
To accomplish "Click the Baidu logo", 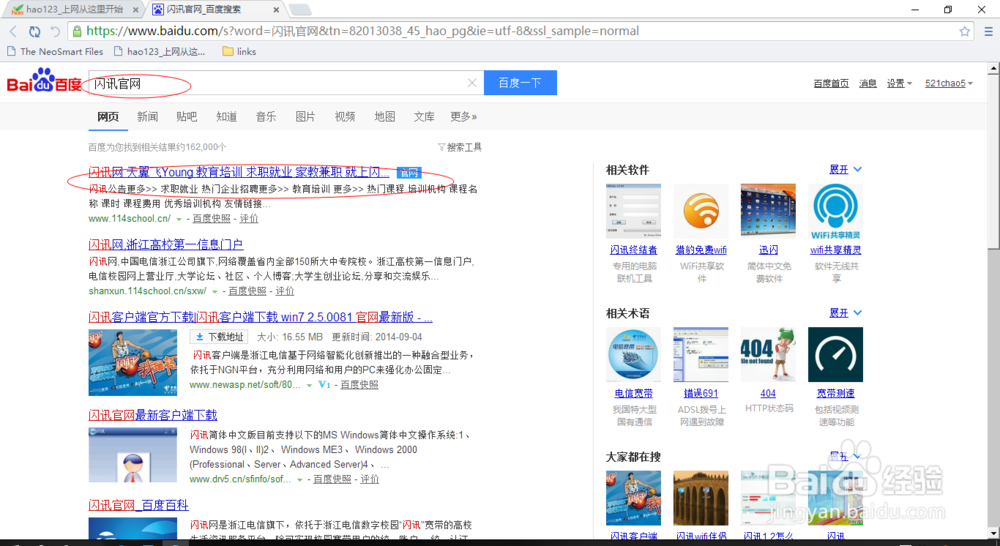I will coord(43,81).
